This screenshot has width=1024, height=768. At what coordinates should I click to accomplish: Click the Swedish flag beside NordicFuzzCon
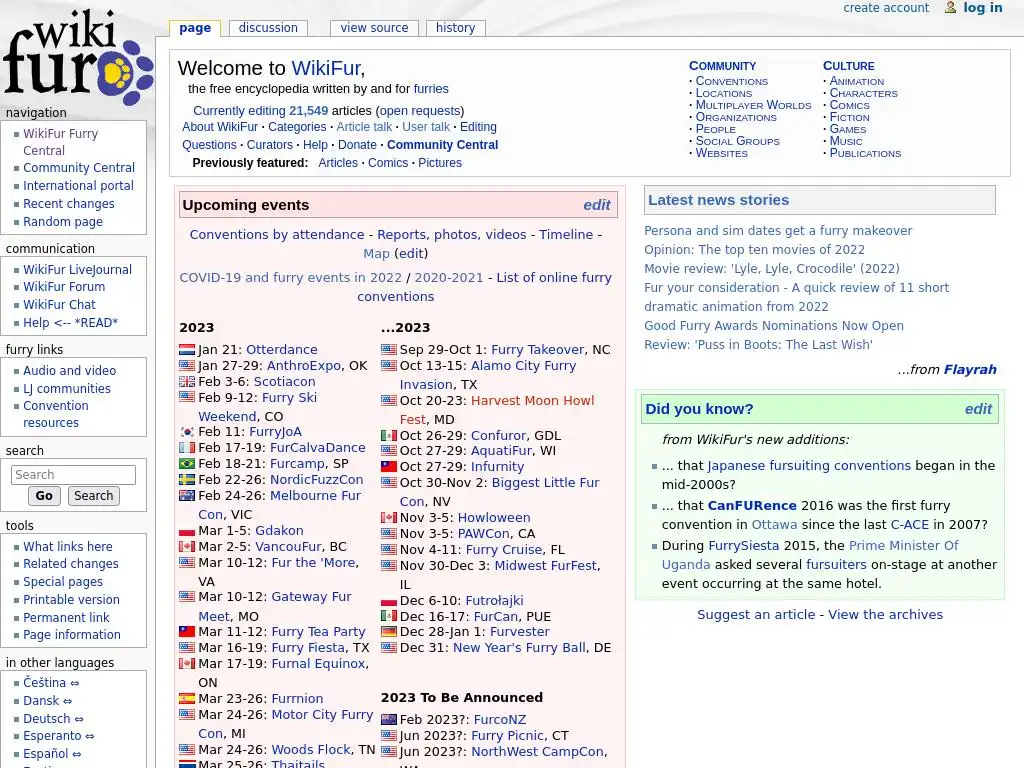187,480
